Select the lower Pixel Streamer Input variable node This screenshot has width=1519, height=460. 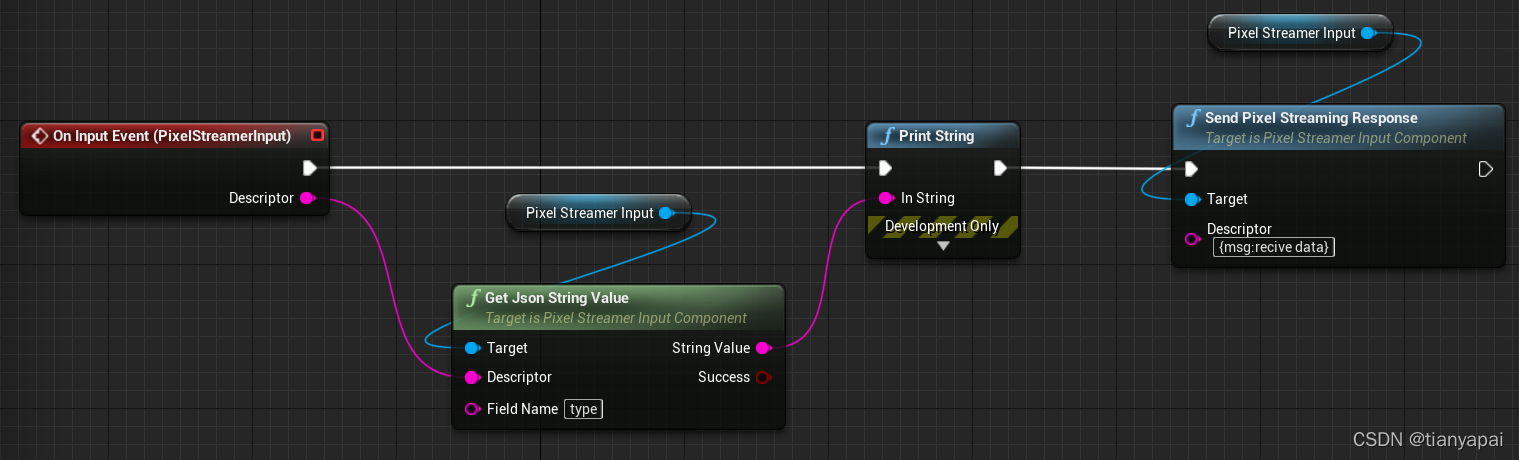click(597, 212)
